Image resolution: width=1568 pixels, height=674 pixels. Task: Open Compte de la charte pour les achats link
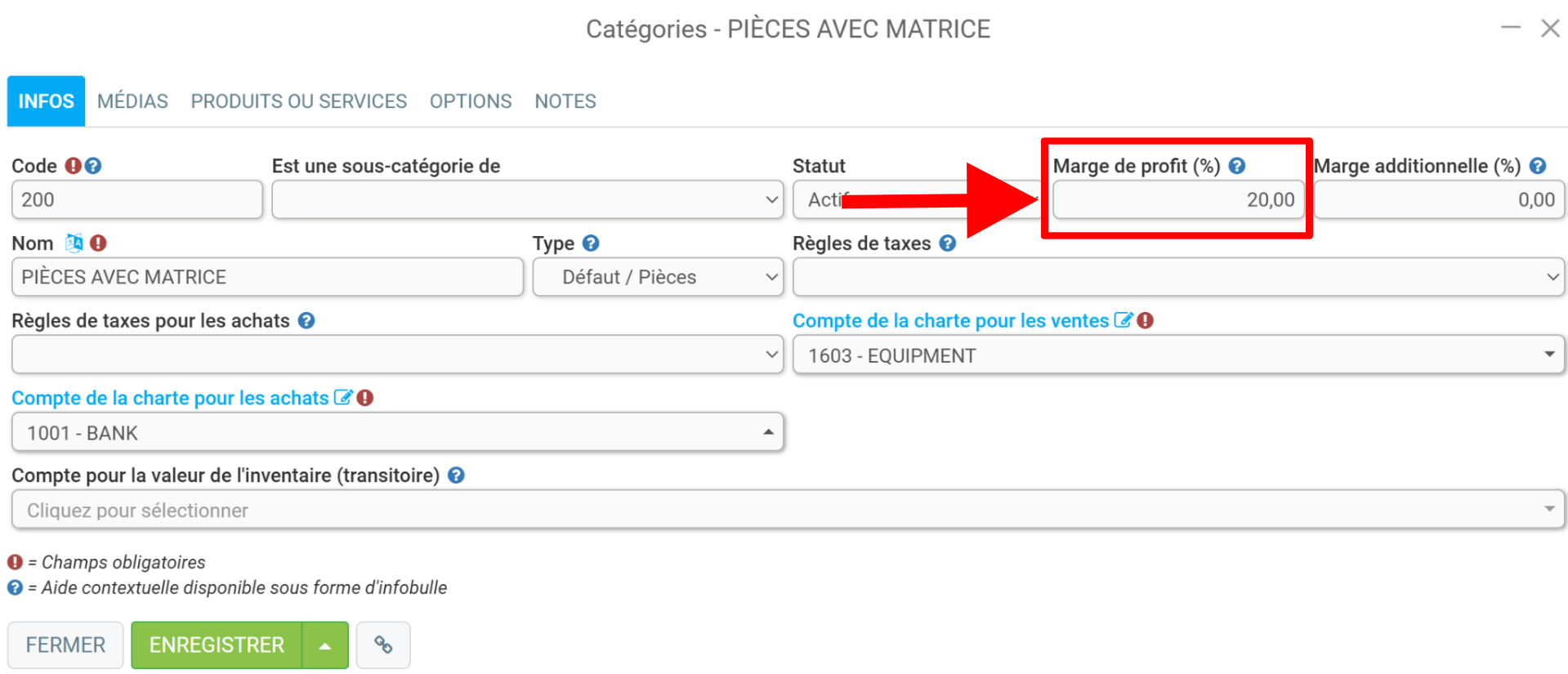click(170, 398)
